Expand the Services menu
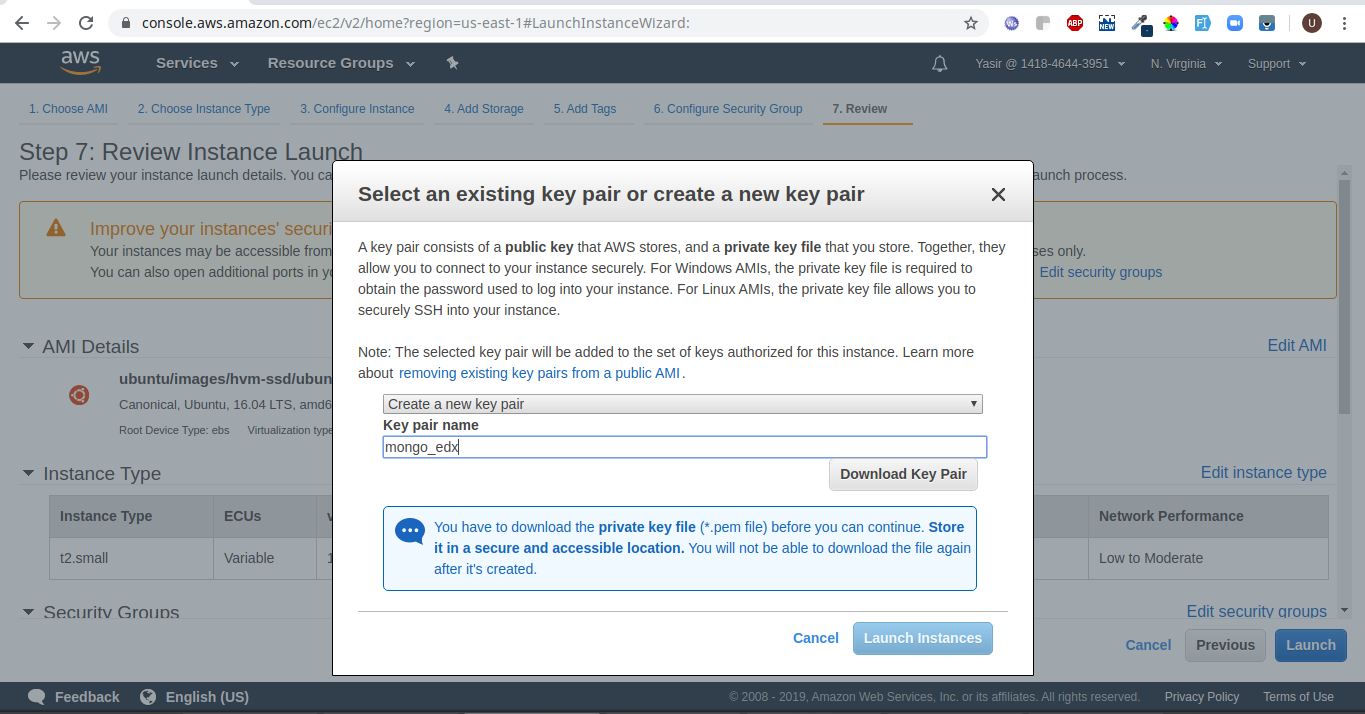The width and height of the screenshot is (1365, 714). pyautogui.click(x=197, y=63)
